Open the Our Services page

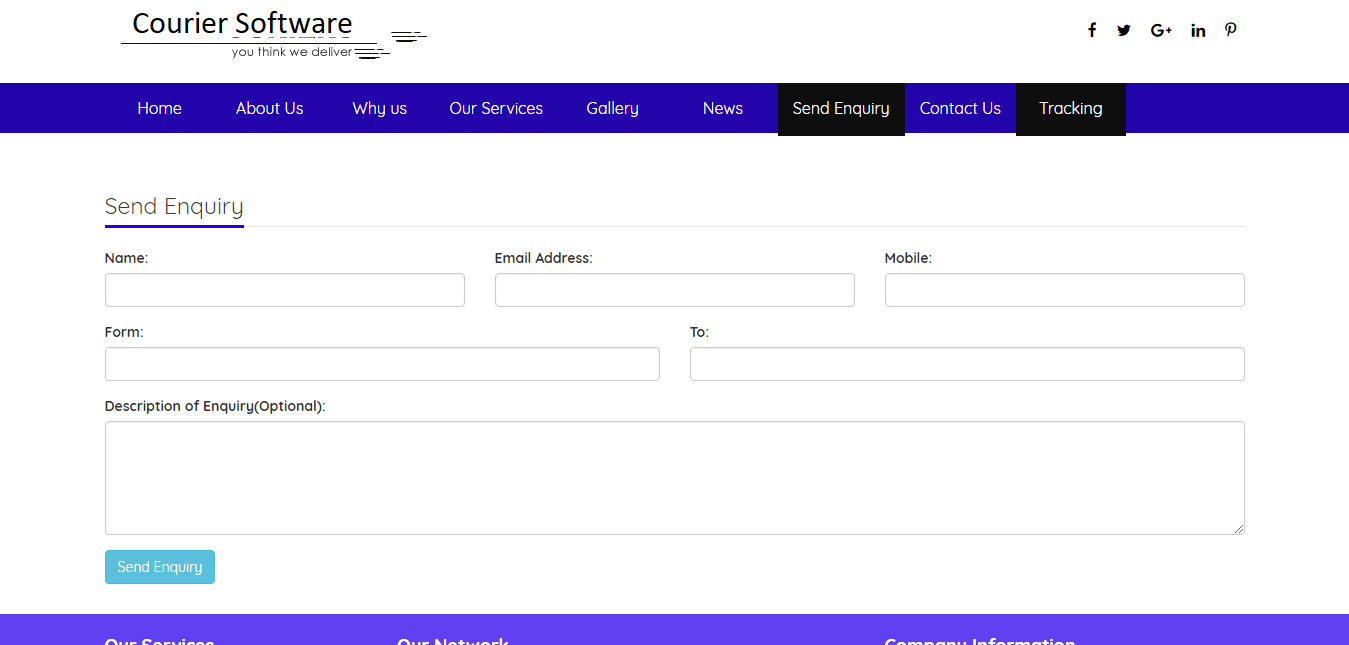pyautogui.click(x=496, y=108)
